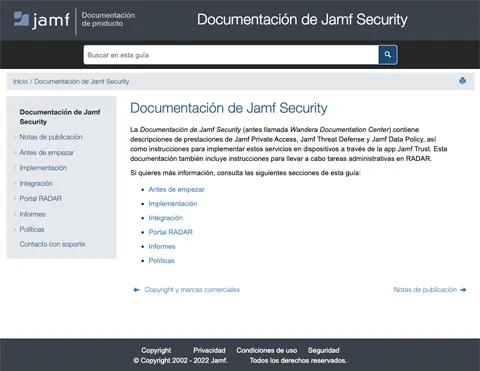Image resolution: width=480 pixels, height=371 pixels.
Task: Focus the Buscar en esta guía field
Action: (x=231, y=55)
